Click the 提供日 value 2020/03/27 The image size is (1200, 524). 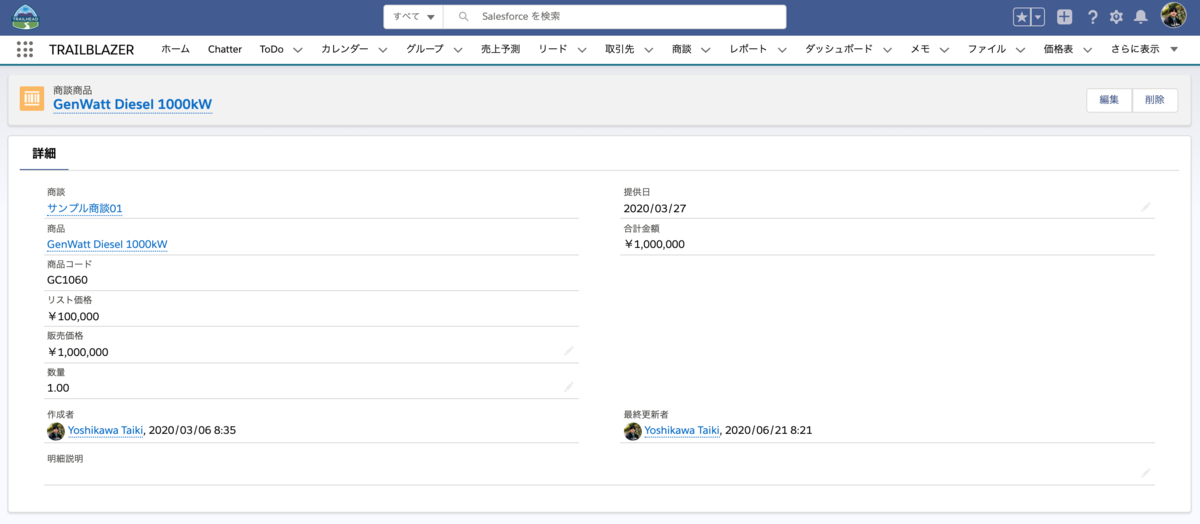click(x=654, y=208)
